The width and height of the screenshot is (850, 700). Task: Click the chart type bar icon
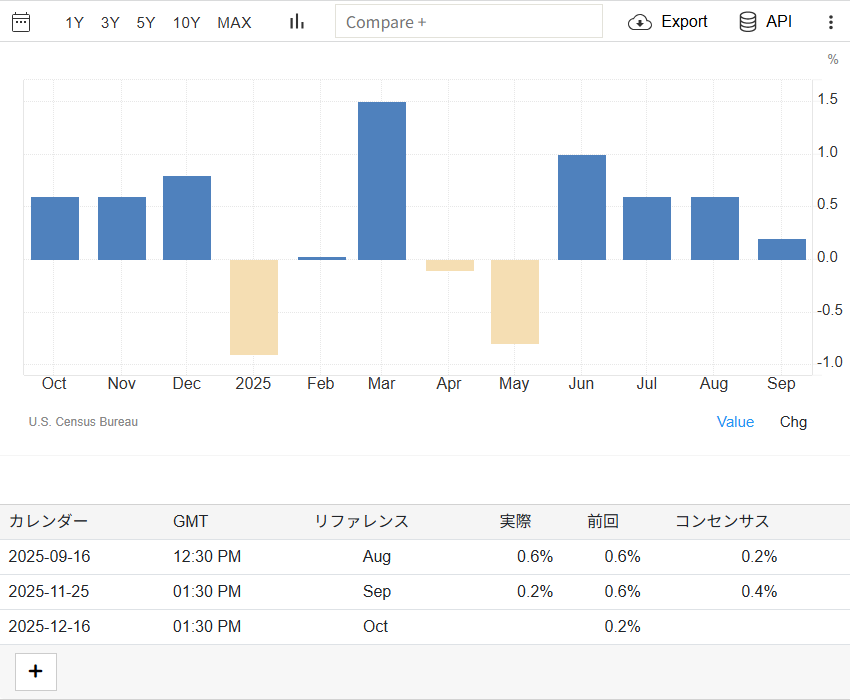pos(296,22)
